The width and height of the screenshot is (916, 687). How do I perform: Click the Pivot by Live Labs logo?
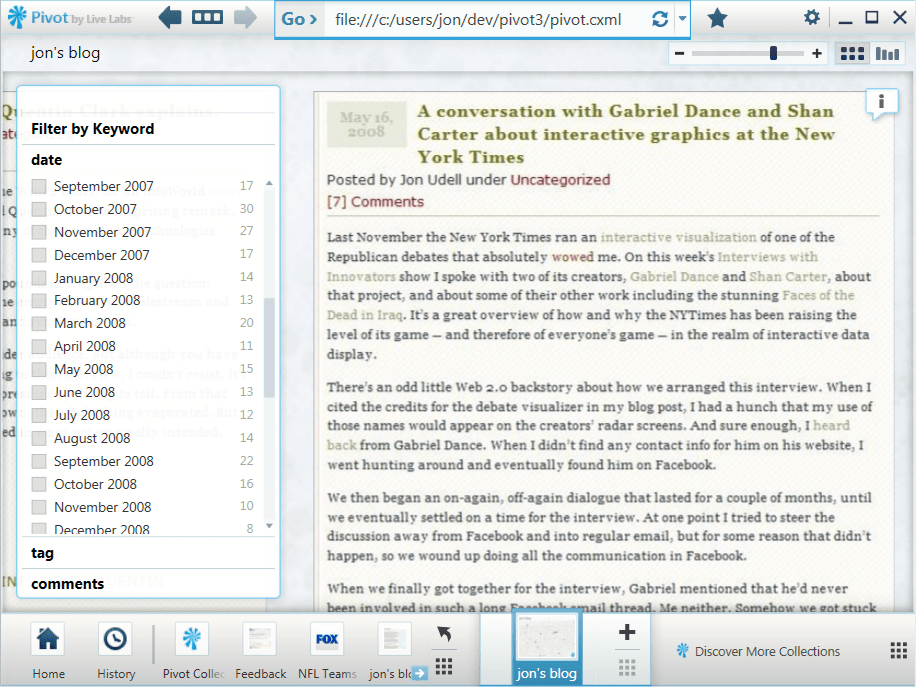click(70, 18)
